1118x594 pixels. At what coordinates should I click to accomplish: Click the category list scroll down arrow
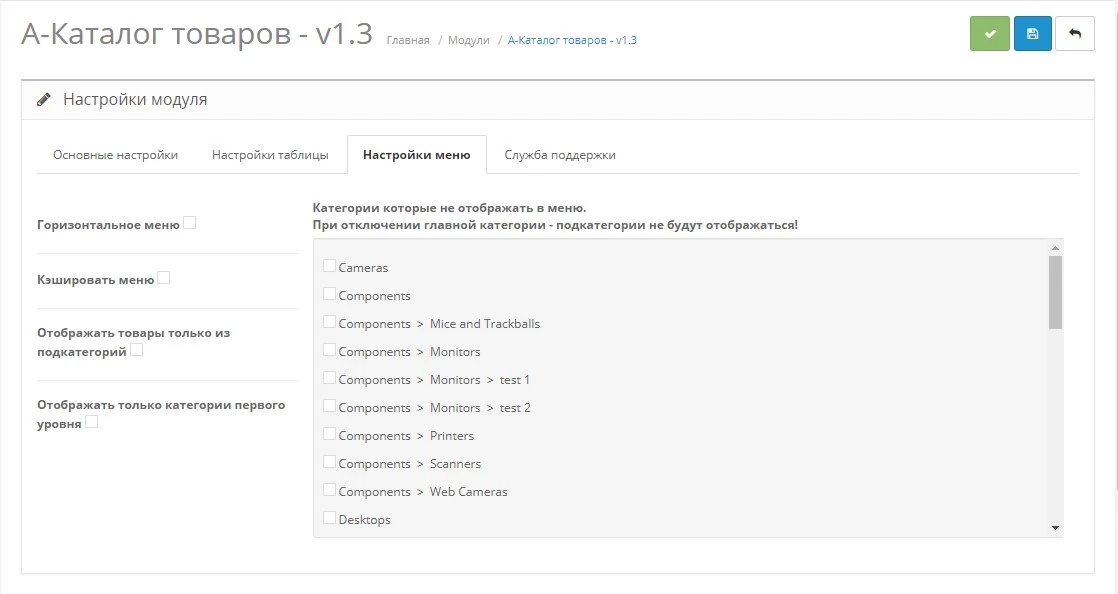[1055, 527]
